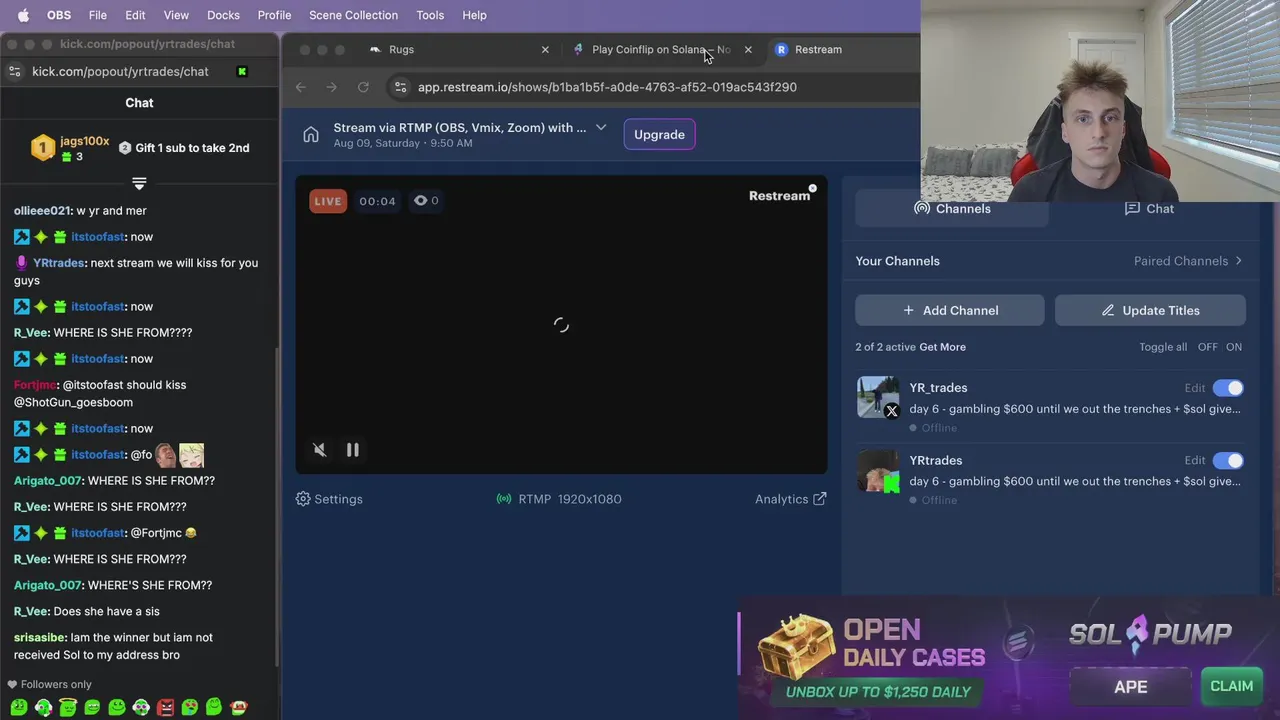Mute the Restream preview player

click(320, 450)
